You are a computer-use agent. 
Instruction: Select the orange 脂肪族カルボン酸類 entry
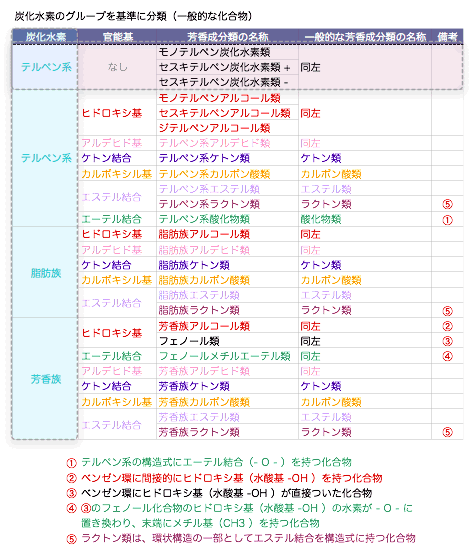point(204,280)
